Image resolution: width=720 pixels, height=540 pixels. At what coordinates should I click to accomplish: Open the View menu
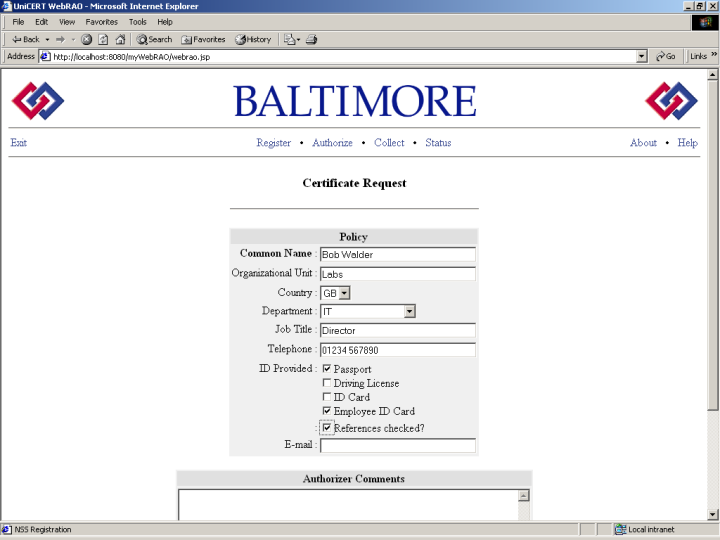(67, 22)
